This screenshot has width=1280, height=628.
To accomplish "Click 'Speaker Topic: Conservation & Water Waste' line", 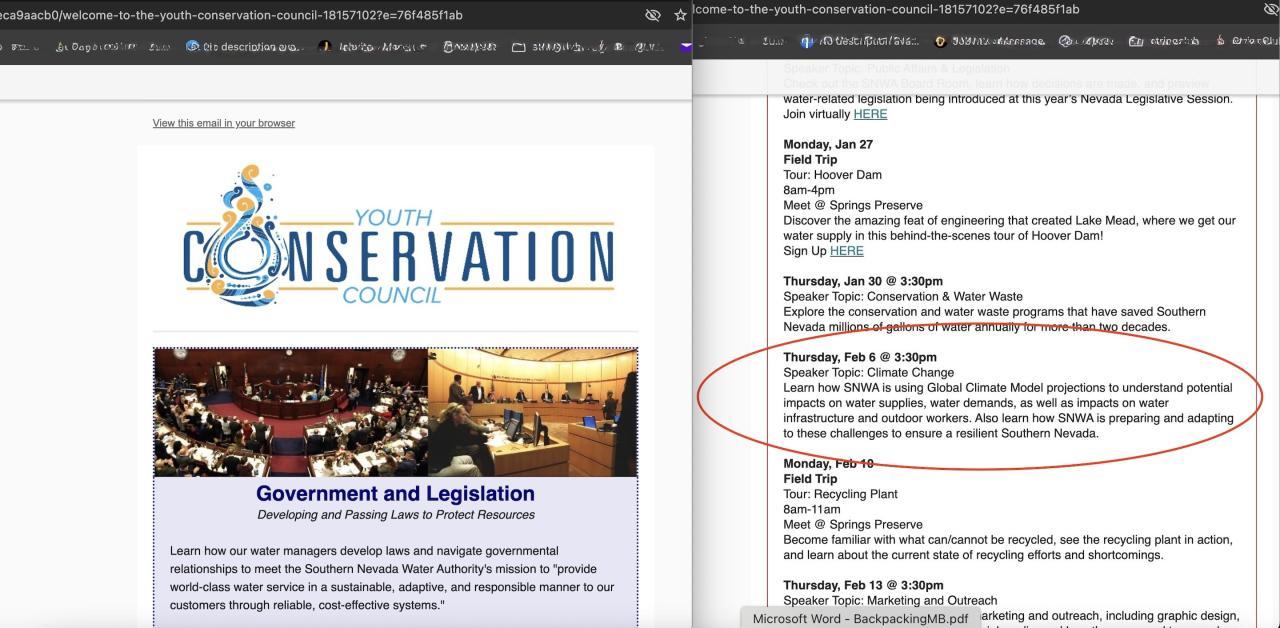I will coord(903,296).
